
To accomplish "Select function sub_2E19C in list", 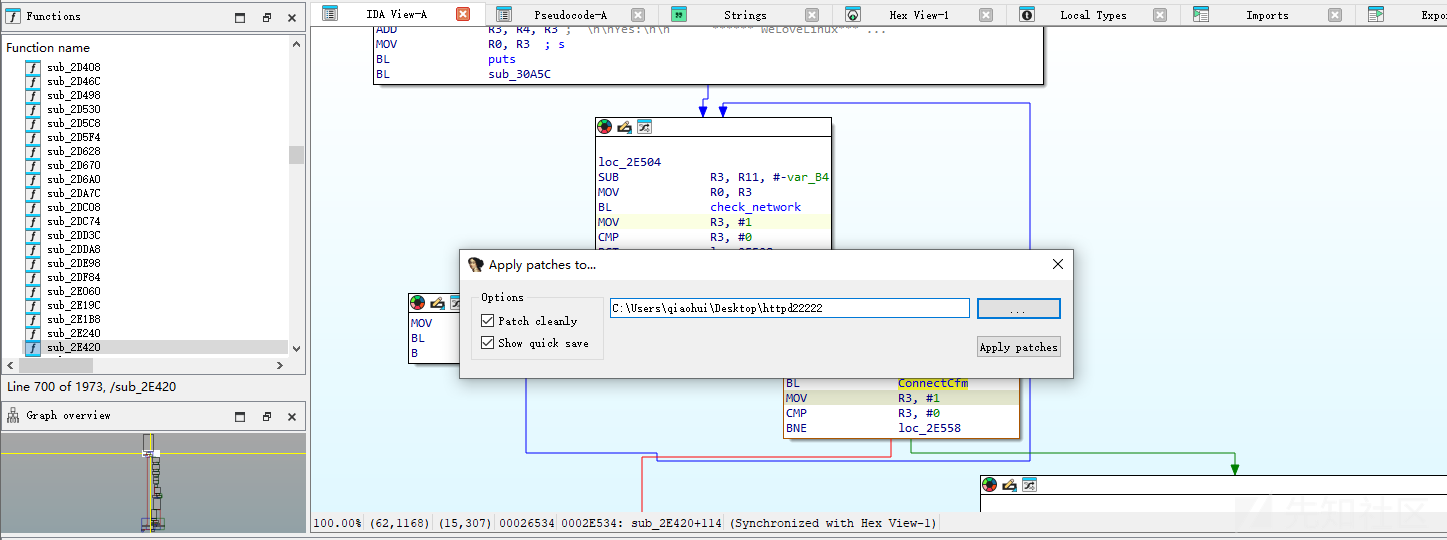I will 73,305.
